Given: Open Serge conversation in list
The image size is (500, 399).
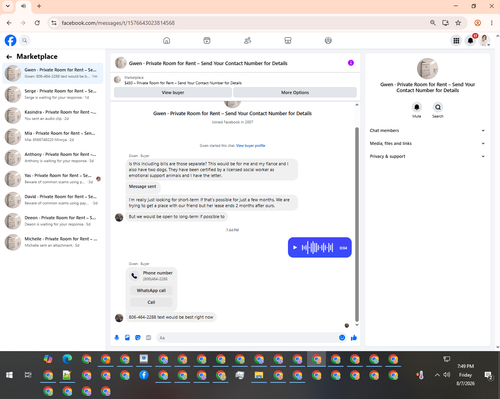Looking at the screenshot, I should coord(53,94).
